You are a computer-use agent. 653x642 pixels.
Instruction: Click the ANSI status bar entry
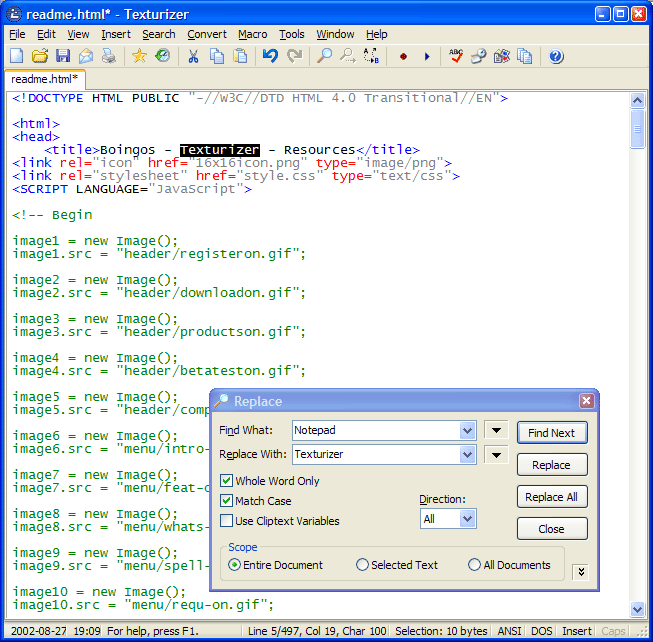509,632
